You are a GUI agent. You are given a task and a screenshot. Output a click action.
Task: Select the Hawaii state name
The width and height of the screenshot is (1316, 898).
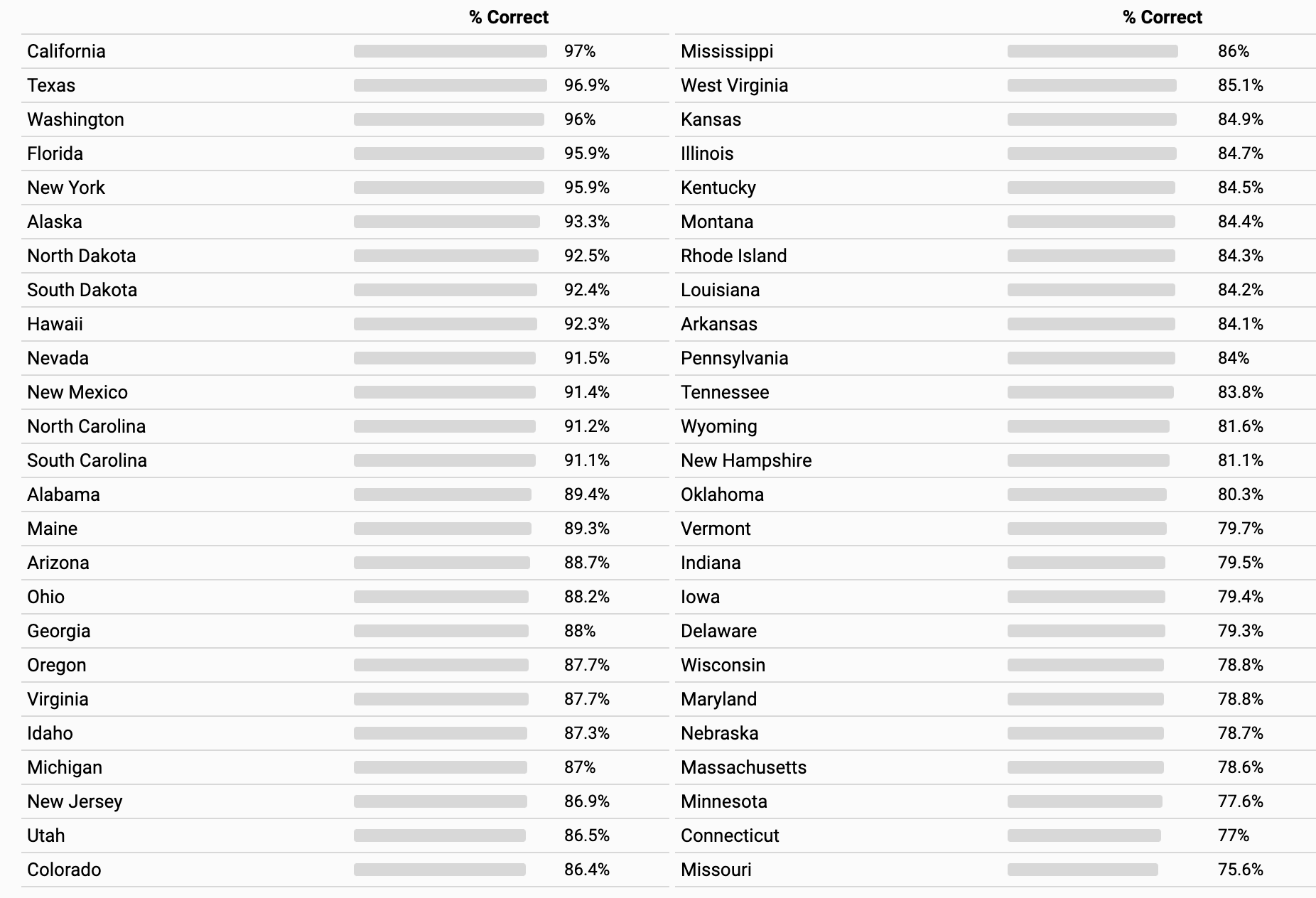[x=55, y=324]
